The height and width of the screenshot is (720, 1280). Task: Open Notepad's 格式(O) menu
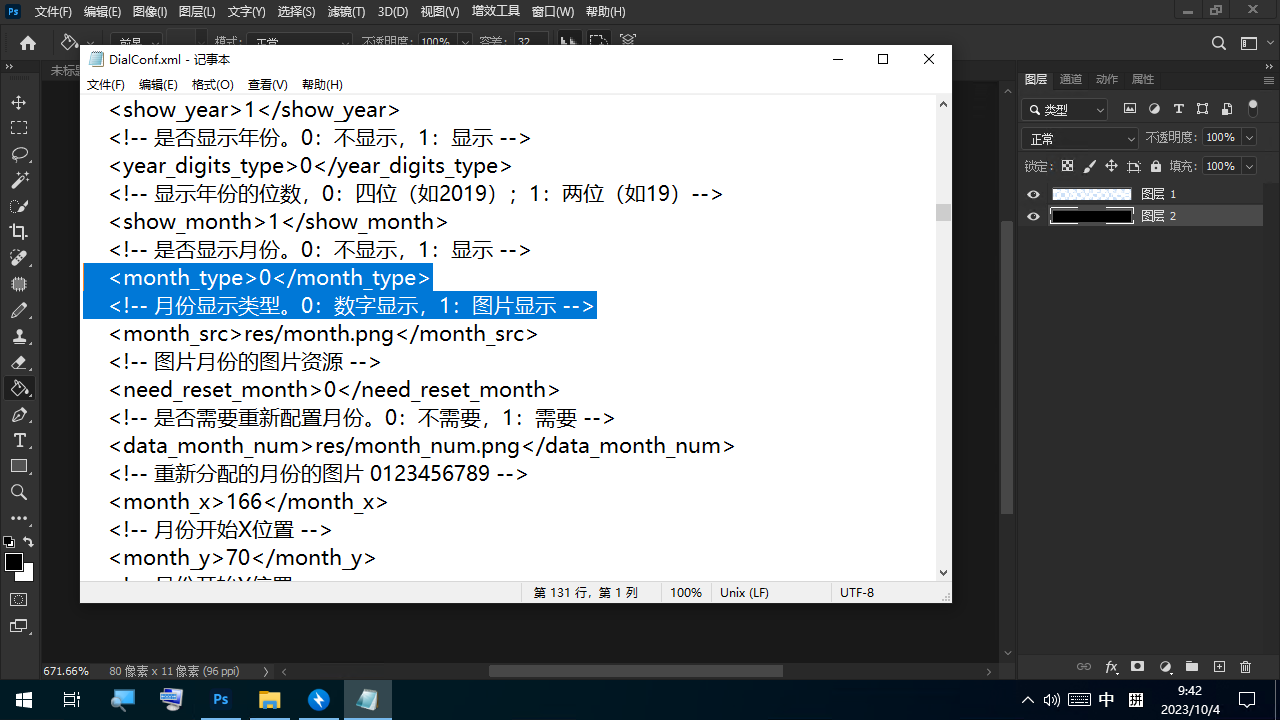[x=212, y=85]
